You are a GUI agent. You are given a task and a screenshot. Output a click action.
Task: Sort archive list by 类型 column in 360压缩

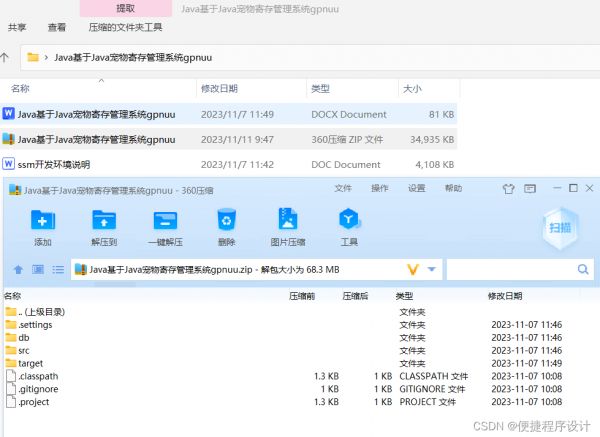tap(404, 296)
